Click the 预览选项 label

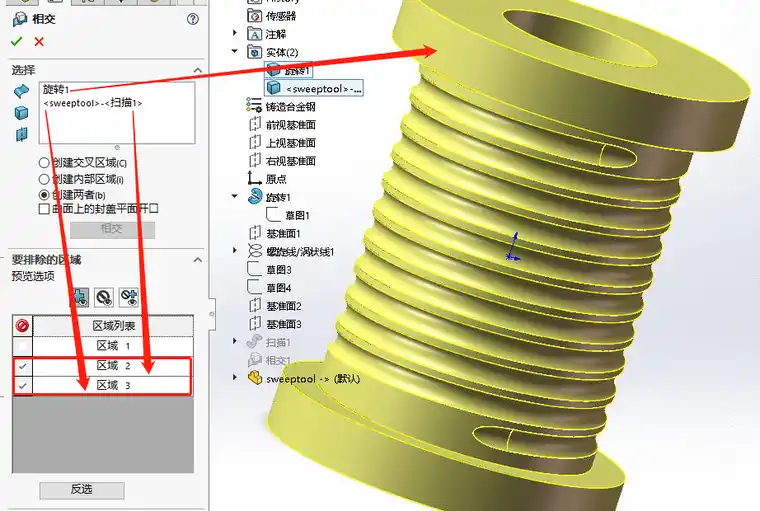click(x=33, y=276)
